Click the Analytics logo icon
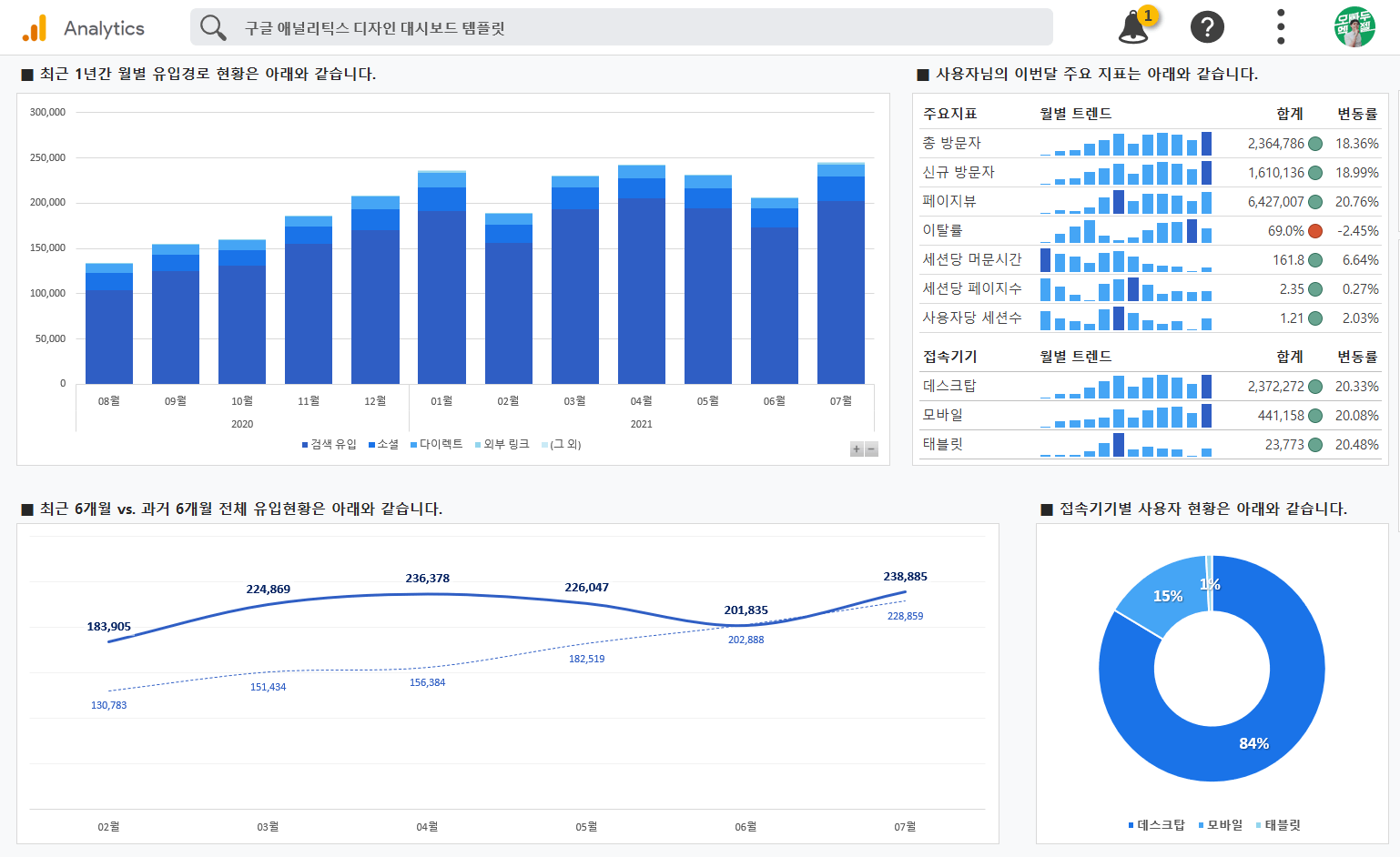The image size is (1400, 857). coord(35,28)
